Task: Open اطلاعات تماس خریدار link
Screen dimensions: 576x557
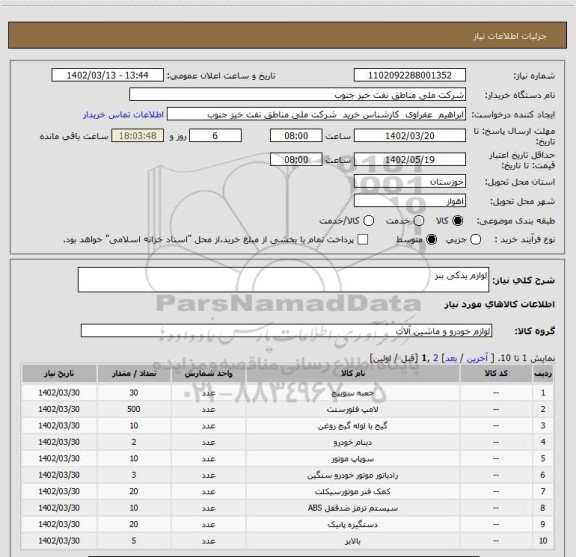Action: [123, 115]
